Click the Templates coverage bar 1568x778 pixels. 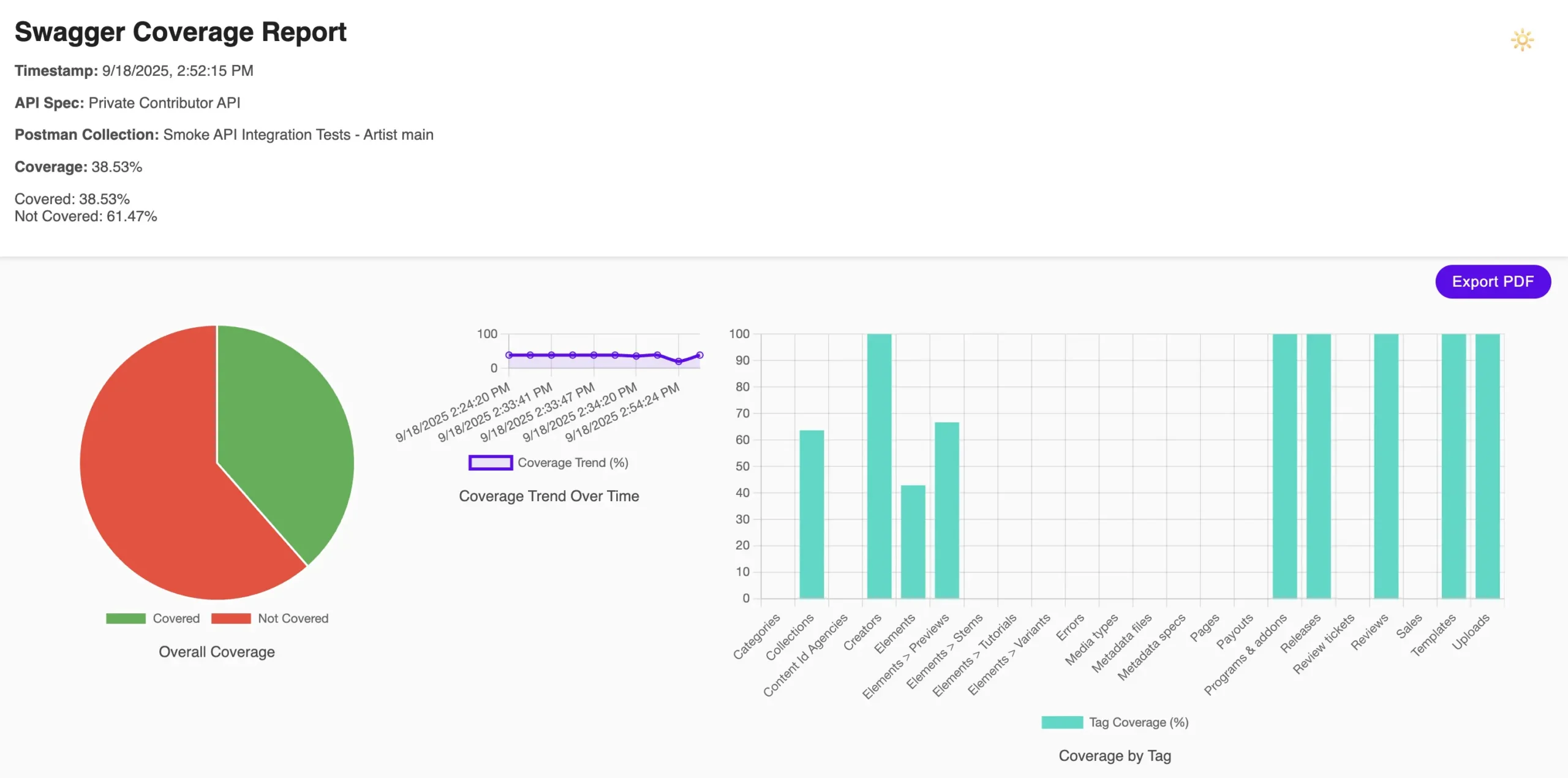click(1453, 466)
